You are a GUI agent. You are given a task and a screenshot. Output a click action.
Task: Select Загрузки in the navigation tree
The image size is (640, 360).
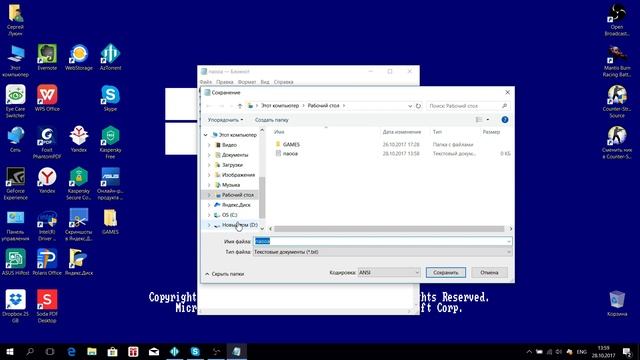point(232,165)
